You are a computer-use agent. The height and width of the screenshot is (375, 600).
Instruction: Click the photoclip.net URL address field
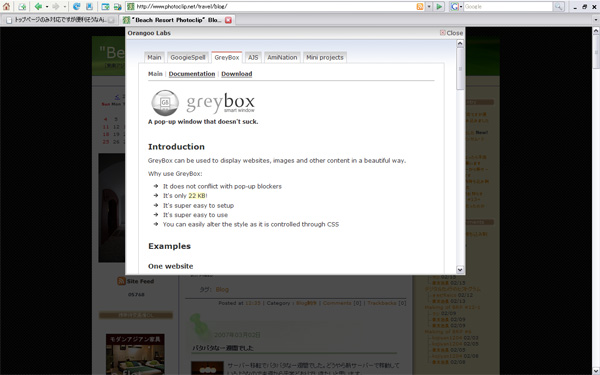[x=276, y=7]
